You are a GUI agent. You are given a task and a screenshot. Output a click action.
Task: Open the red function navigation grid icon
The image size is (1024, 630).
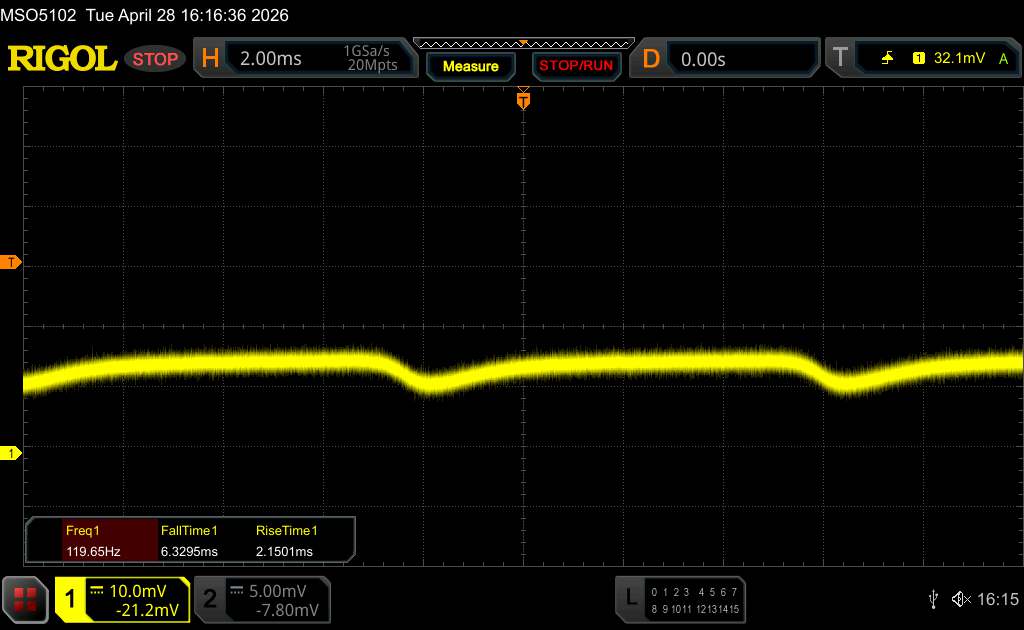tap(25, 600)
